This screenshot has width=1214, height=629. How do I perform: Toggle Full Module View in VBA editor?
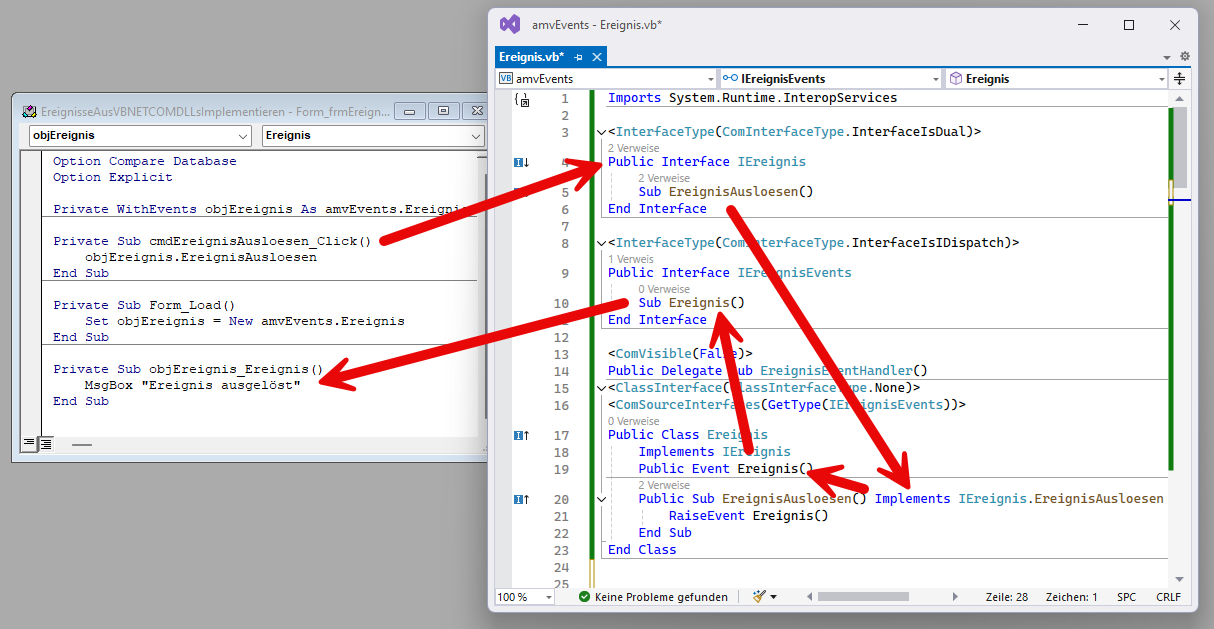pyautogui.click(x=45, y=443)
